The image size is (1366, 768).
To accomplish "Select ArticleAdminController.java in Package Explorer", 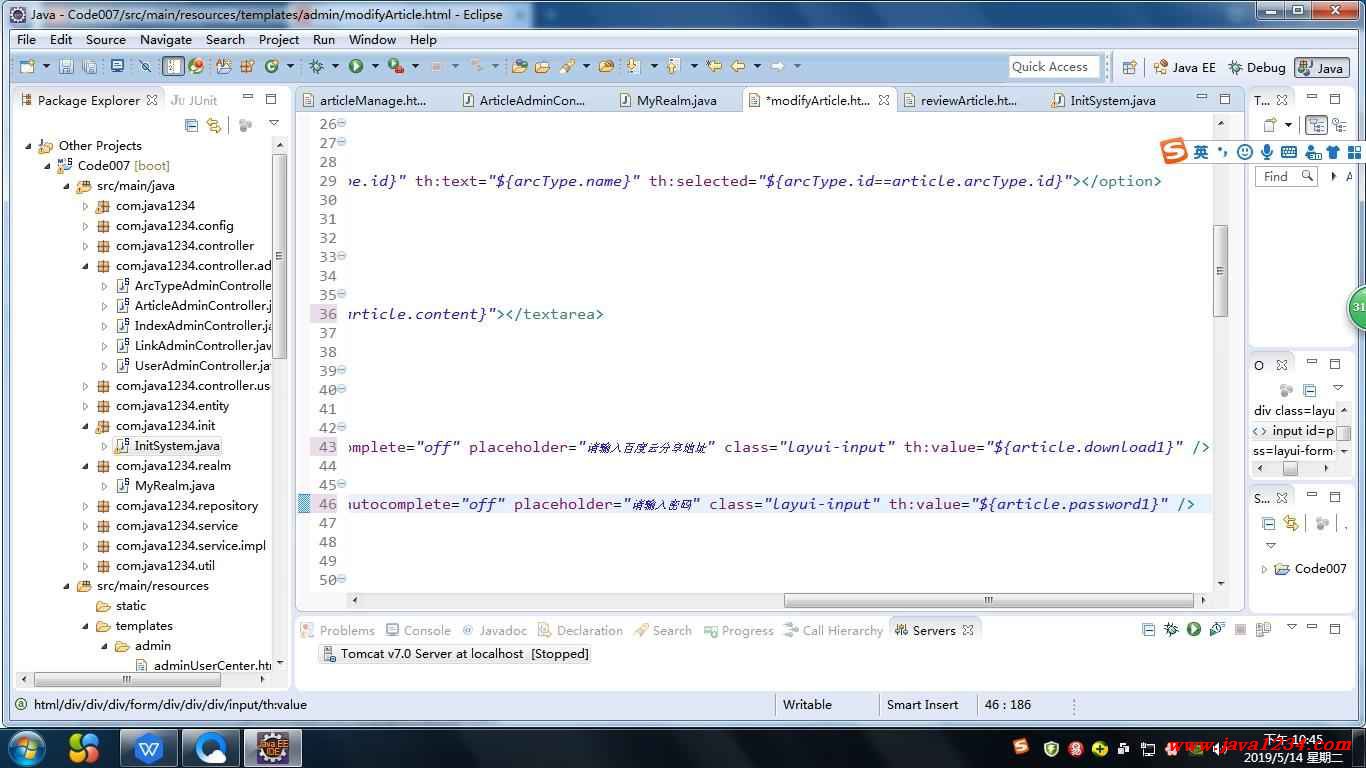I will click(193, 306).
